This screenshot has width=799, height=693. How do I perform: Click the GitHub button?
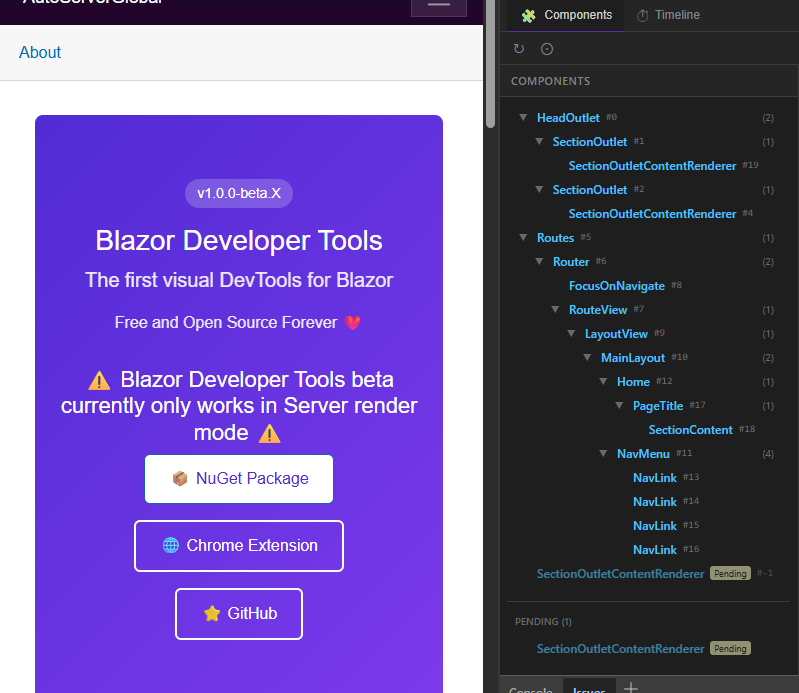pyautogui.click(x=239, y=614)
